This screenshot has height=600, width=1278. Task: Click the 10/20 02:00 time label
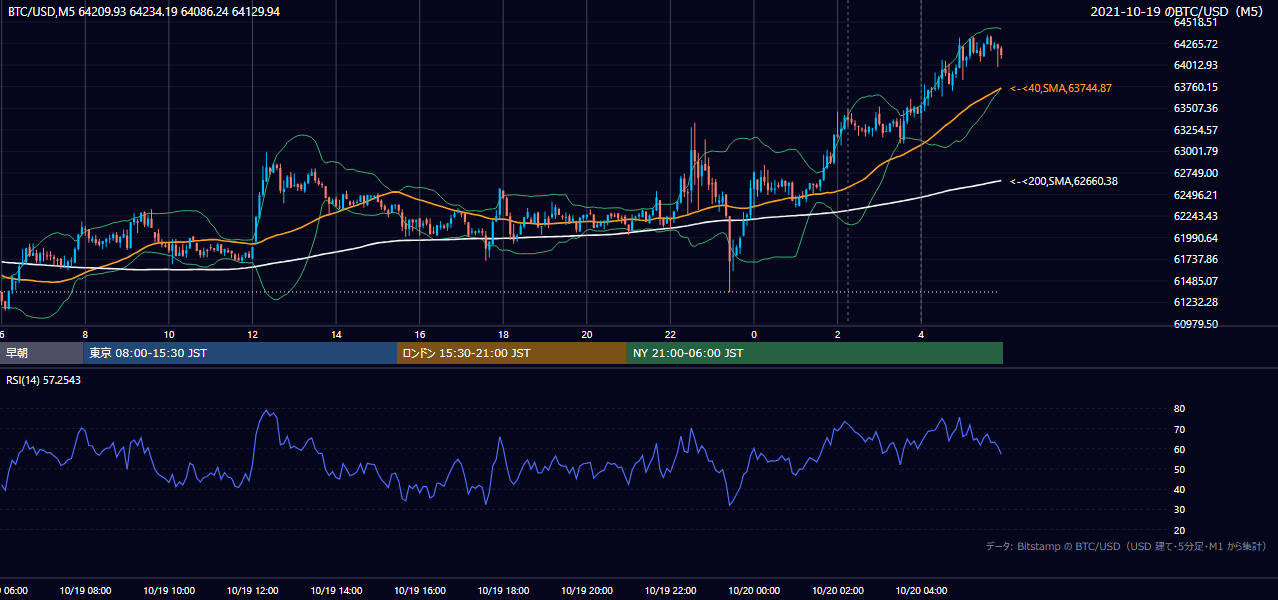point(838,591)
